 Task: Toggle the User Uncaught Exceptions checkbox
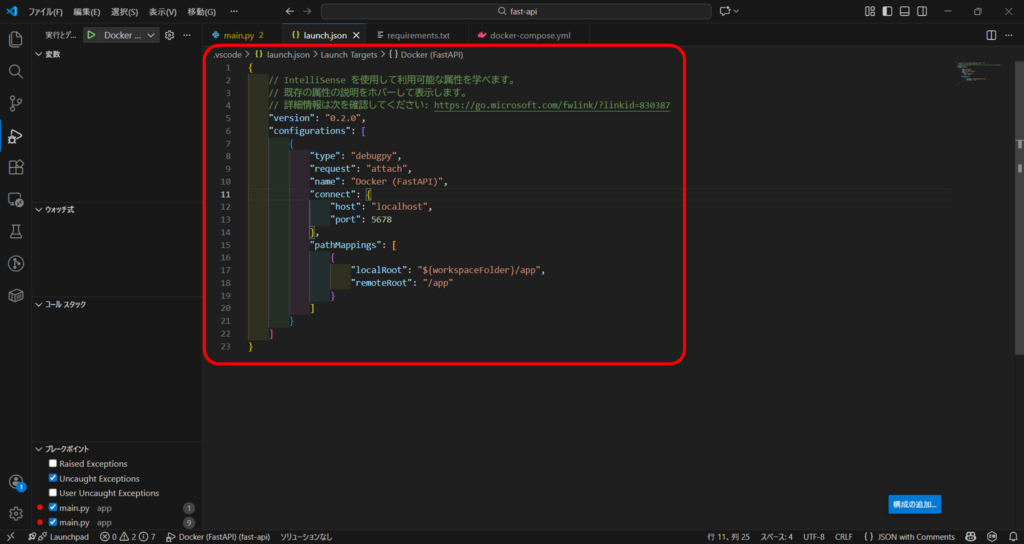click(x=53, y=493)
